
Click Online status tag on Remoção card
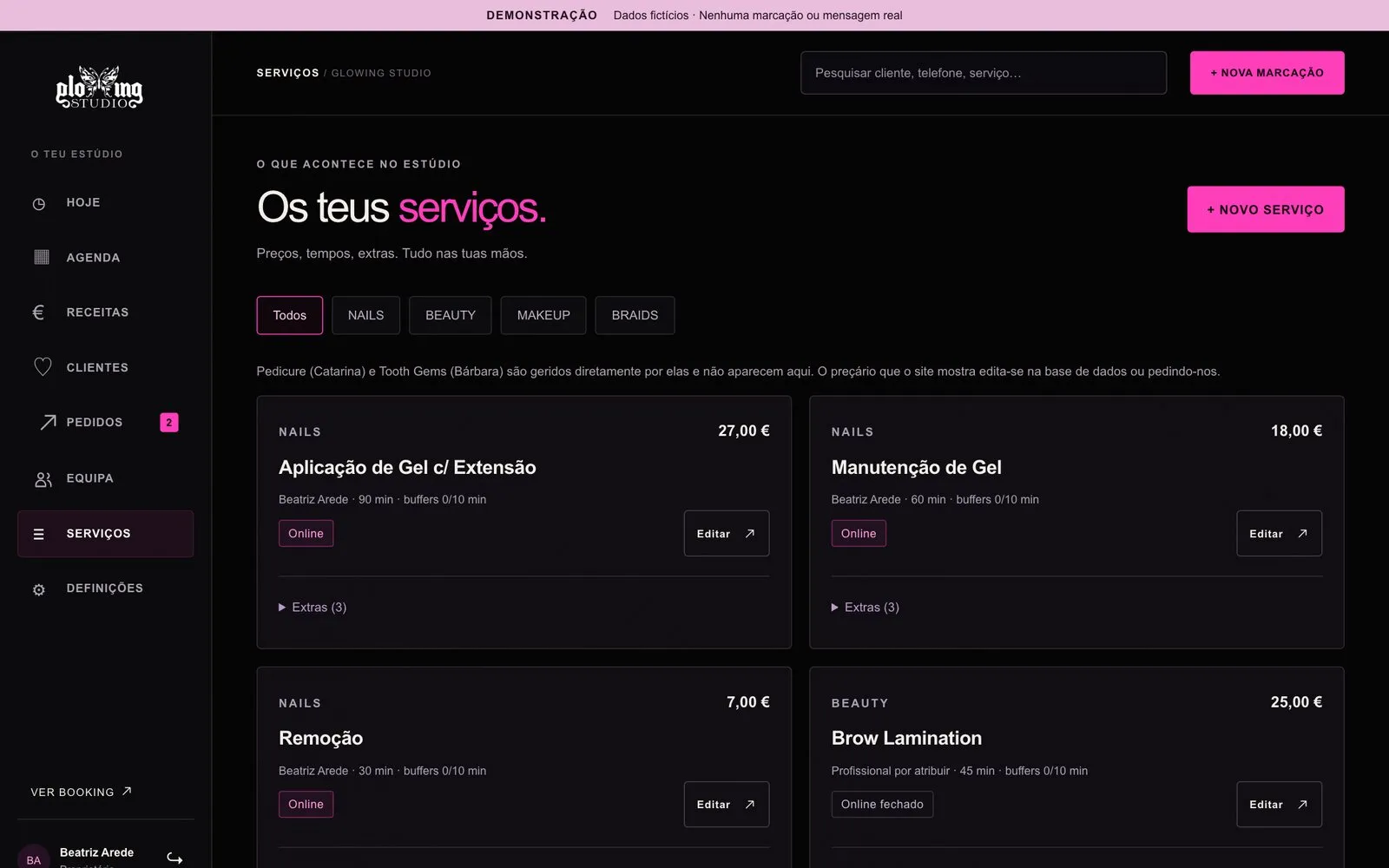[x=306, y=805]
